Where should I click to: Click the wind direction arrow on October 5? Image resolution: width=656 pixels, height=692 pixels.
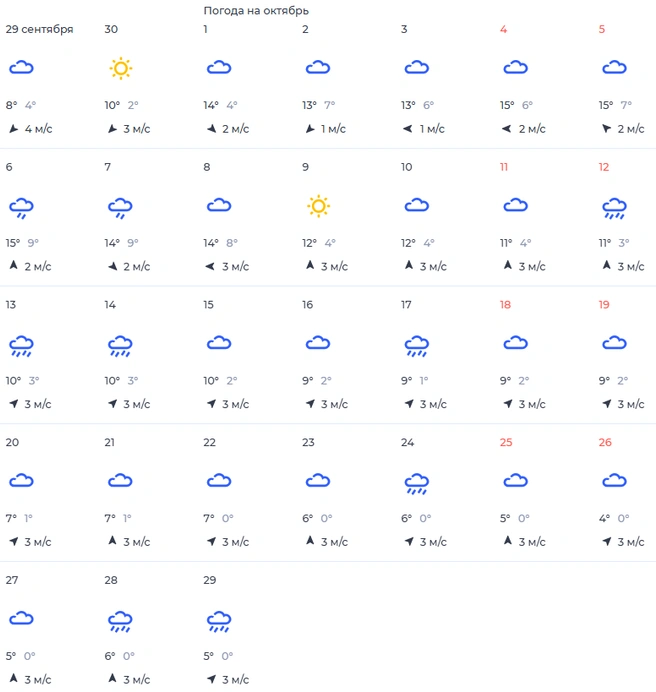coord(607,128)
